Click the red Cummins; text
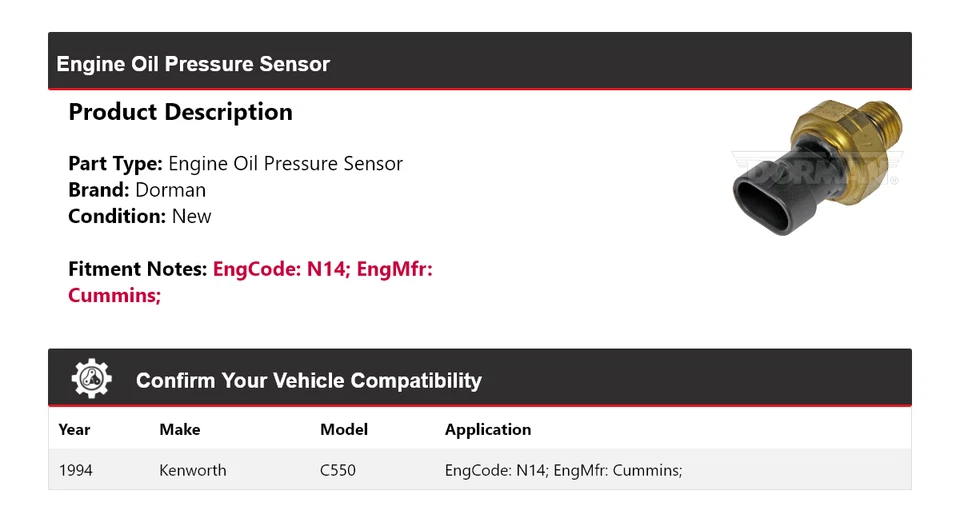 (x=115, y=295)
